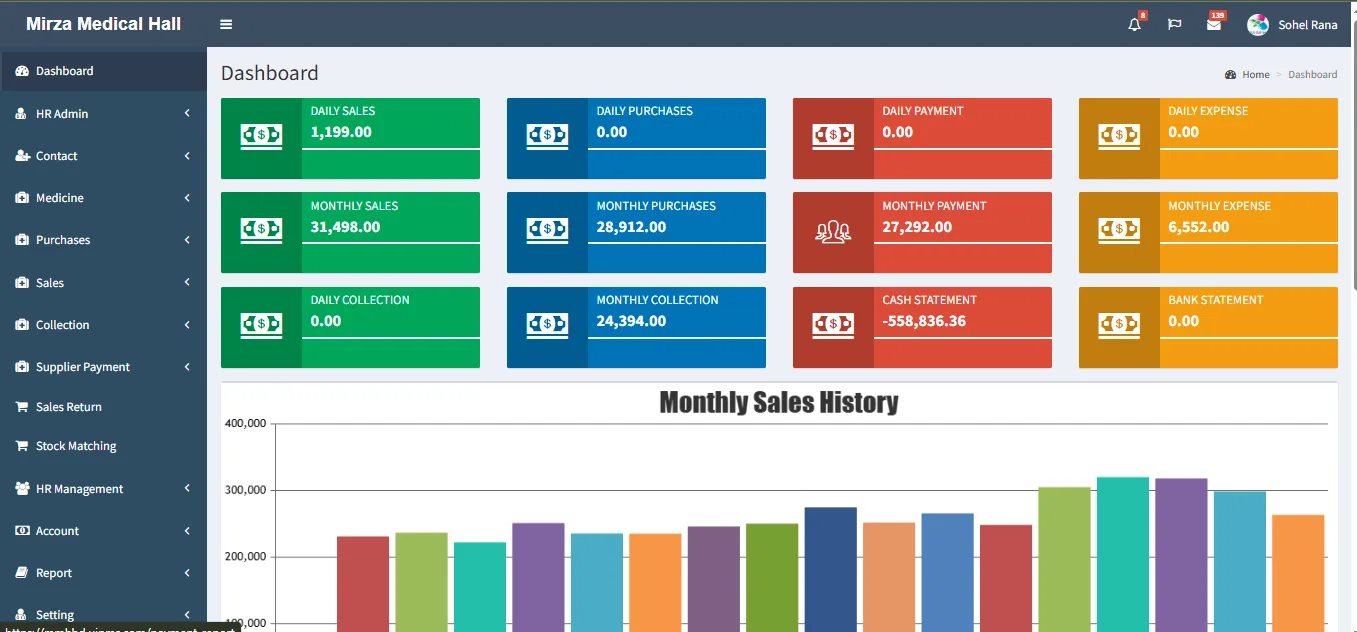
Task: Expand the HR Admin chevron
Action: click(187, 114)
